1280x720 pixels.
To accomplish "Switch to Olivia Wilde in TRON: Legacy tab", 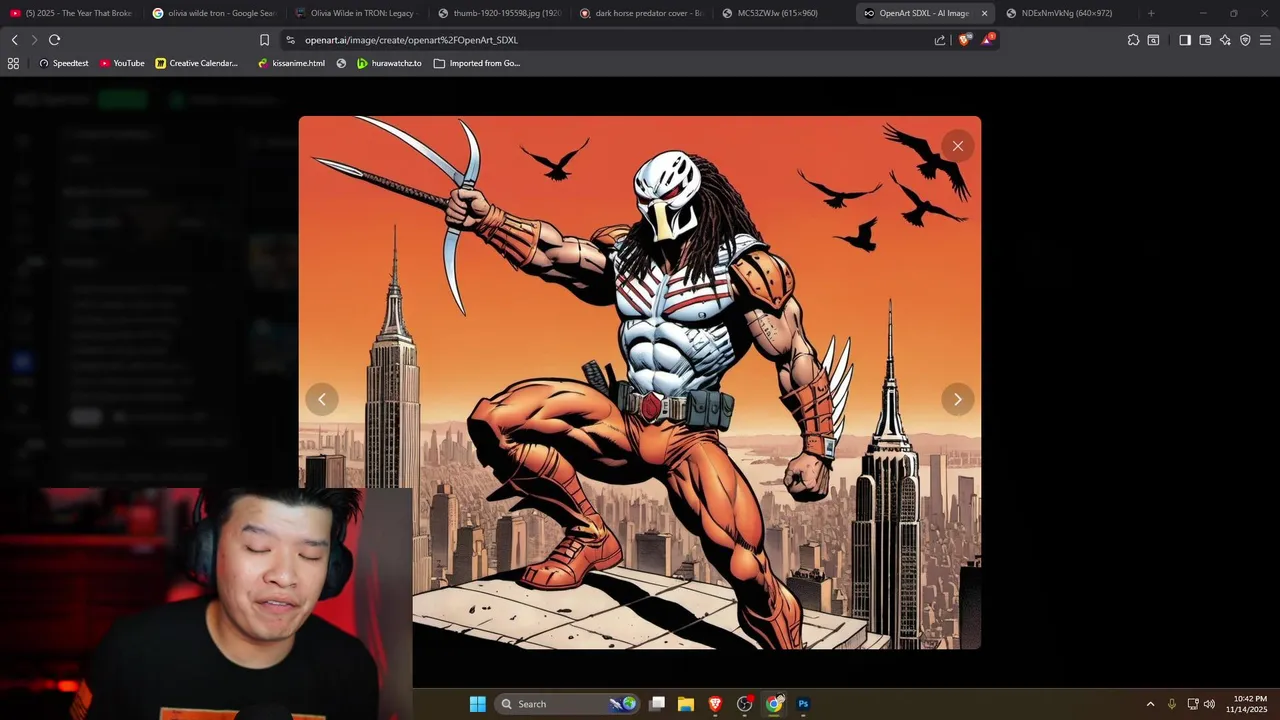I will point(356,13).
